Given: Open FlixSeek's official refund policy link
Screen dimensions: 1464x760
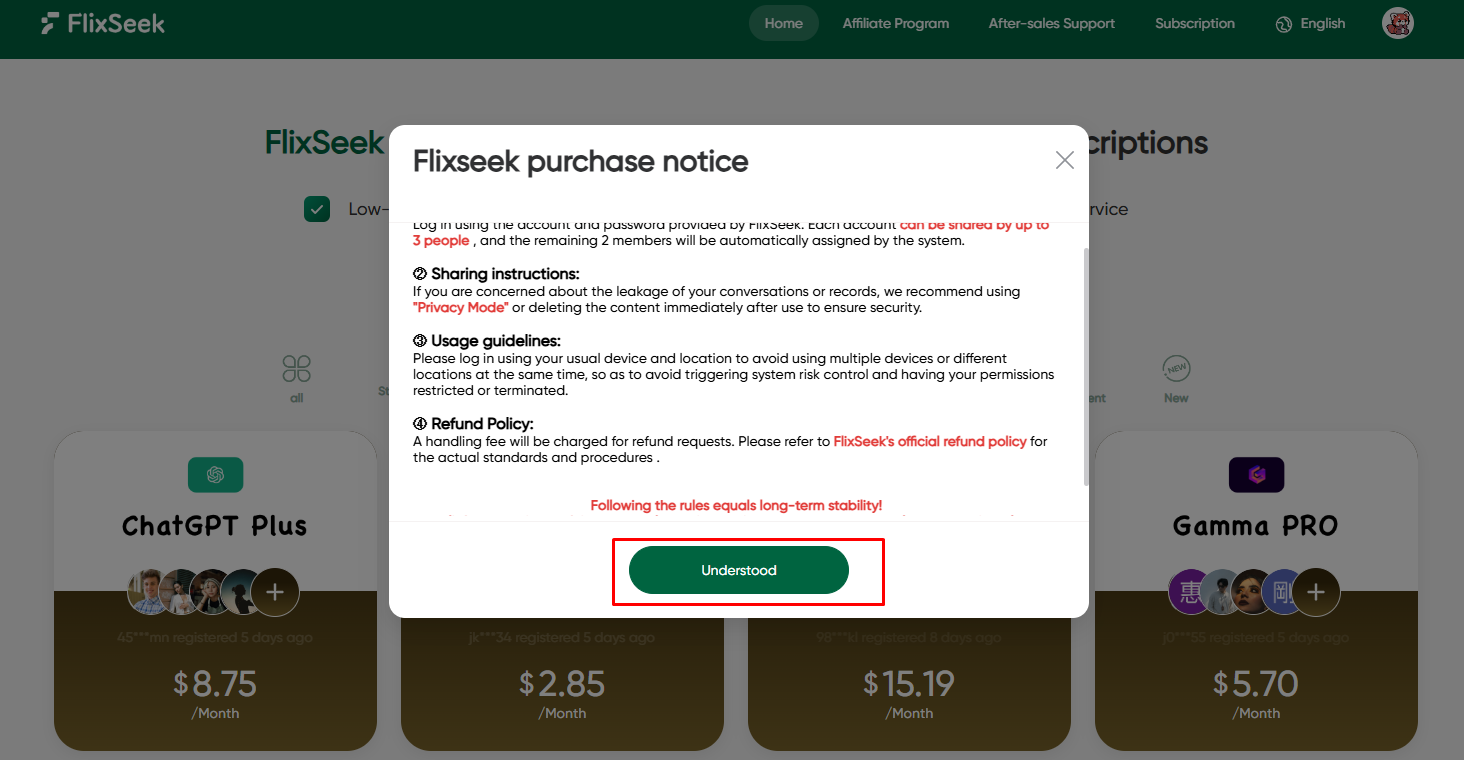Looking at the screenshot, I should (930, 441).
